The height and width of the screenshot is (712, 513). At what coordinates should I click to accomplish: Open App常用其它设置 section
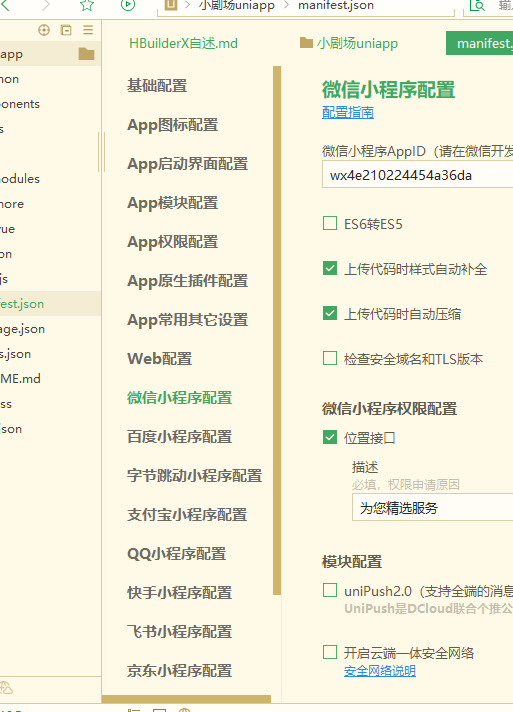pos(187,320)
